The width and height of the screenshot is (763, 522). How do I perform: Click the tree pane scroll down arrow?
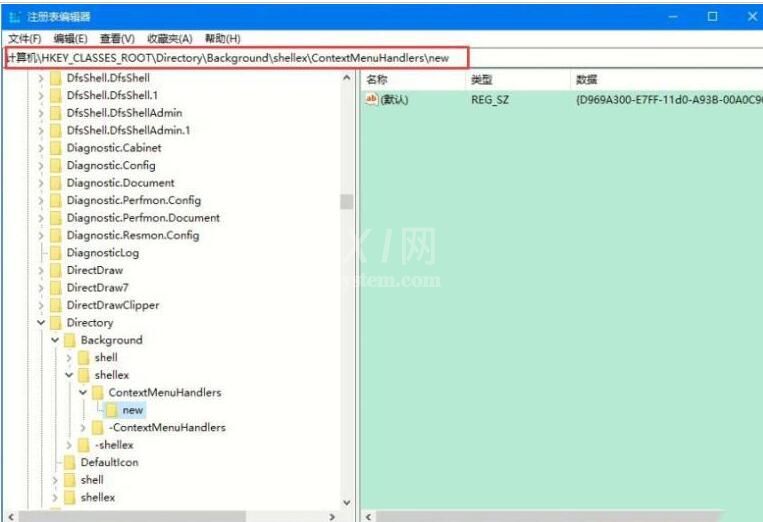pyautogui.click(x=346, y=503)
